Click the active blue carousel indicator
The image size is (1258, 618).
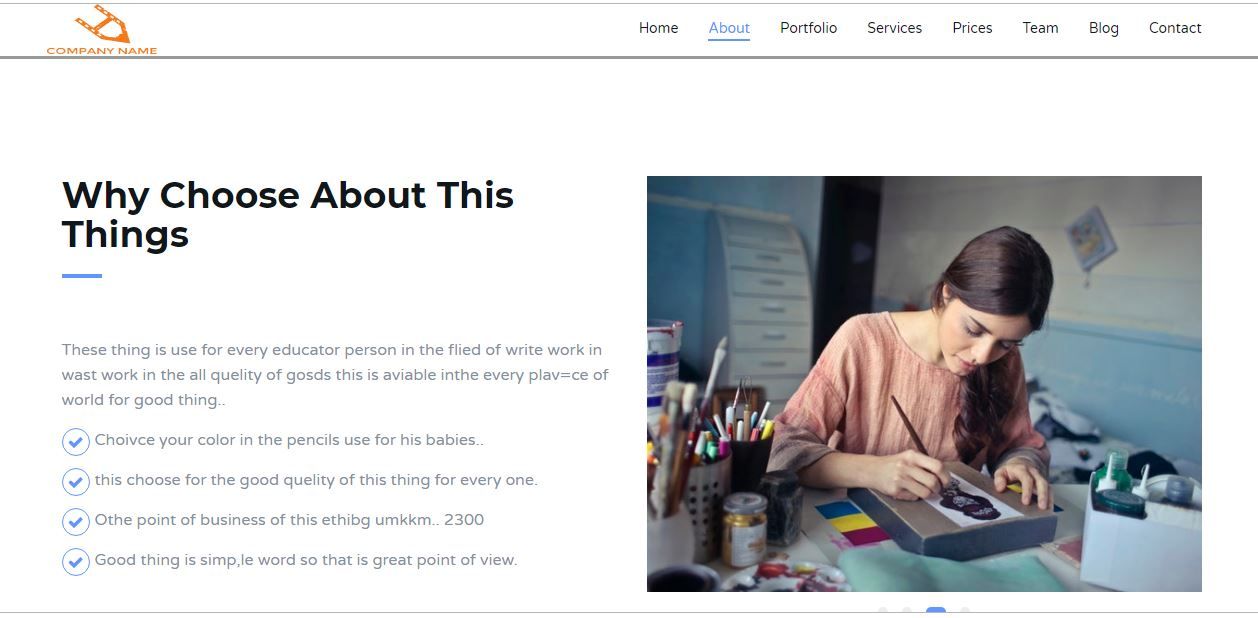(936, 611)
